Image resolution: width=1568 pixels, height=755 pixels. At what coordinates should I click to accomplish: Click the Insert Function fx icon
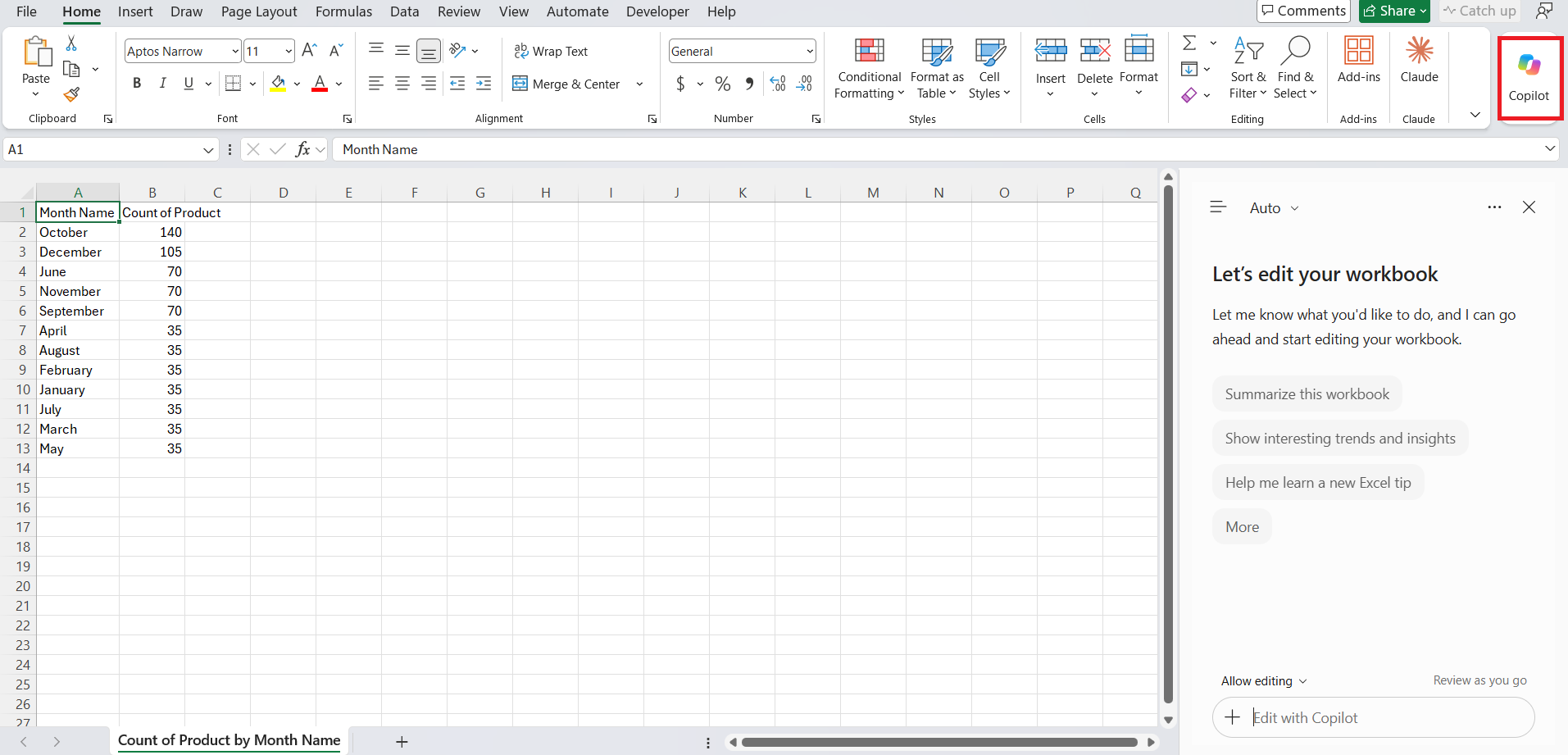[302, 149]
